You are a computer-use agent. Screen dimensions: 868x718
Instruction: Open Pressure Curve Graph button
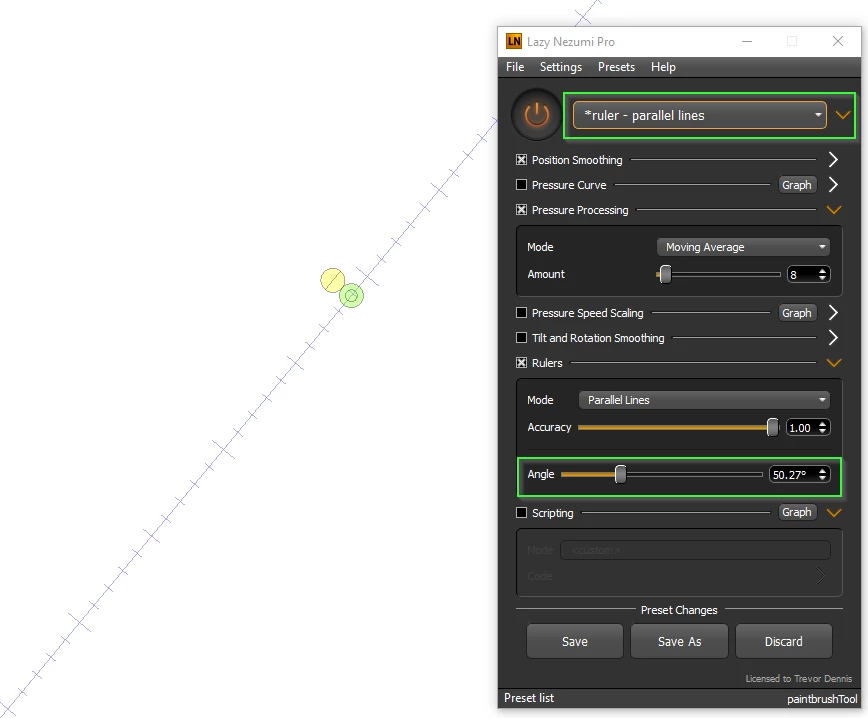pos(797,185)
